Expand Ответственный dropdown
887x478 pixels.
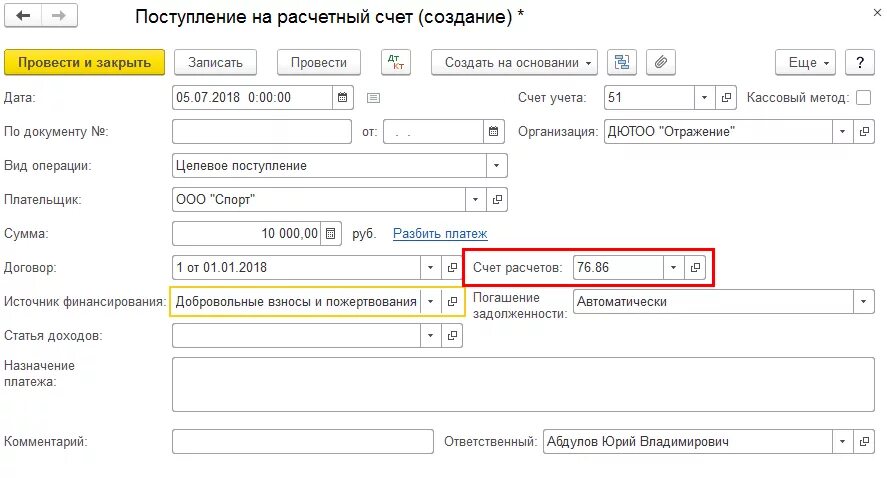[842, 441]
